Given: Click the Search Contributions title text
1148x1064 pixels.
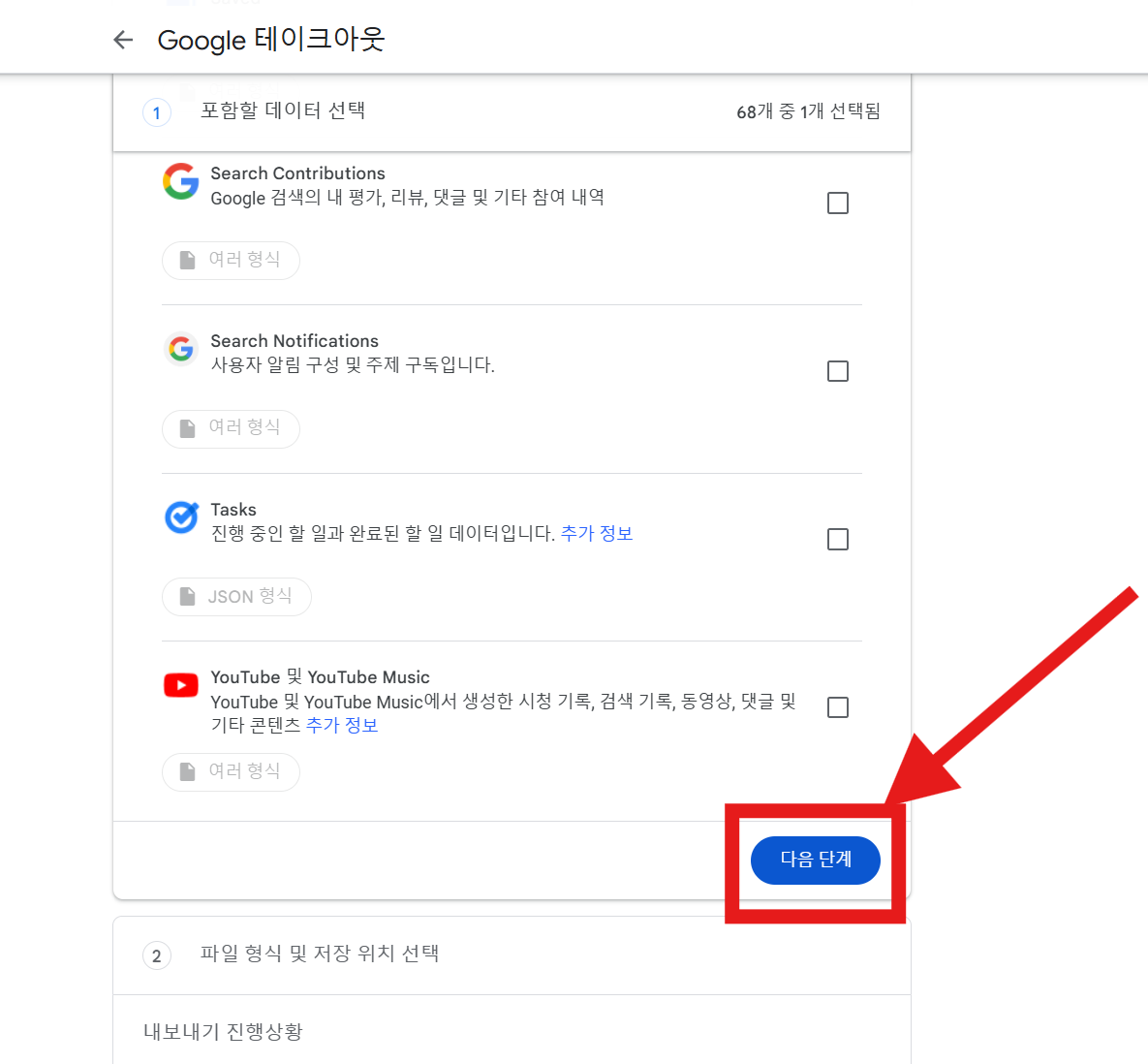Looking at the screenshot, I should (297, 172).
